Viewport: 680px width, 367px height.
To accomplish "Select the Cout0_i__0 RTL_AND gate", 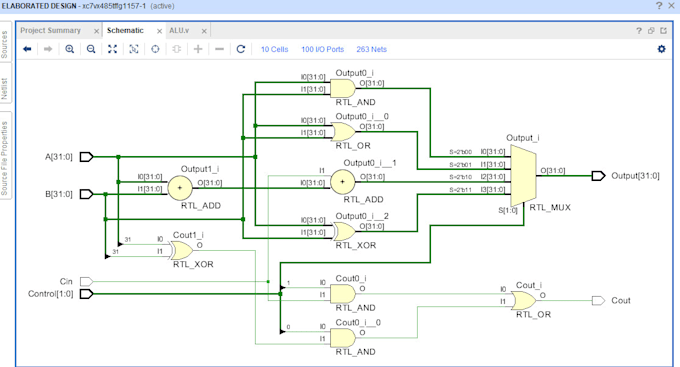I will (343, 338).
